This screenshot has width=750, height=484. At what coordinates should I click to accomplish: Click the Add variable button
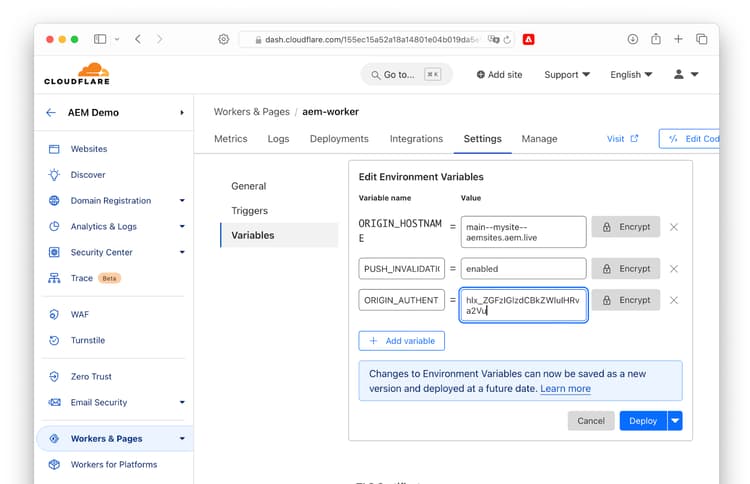click(x=402, y=341)
